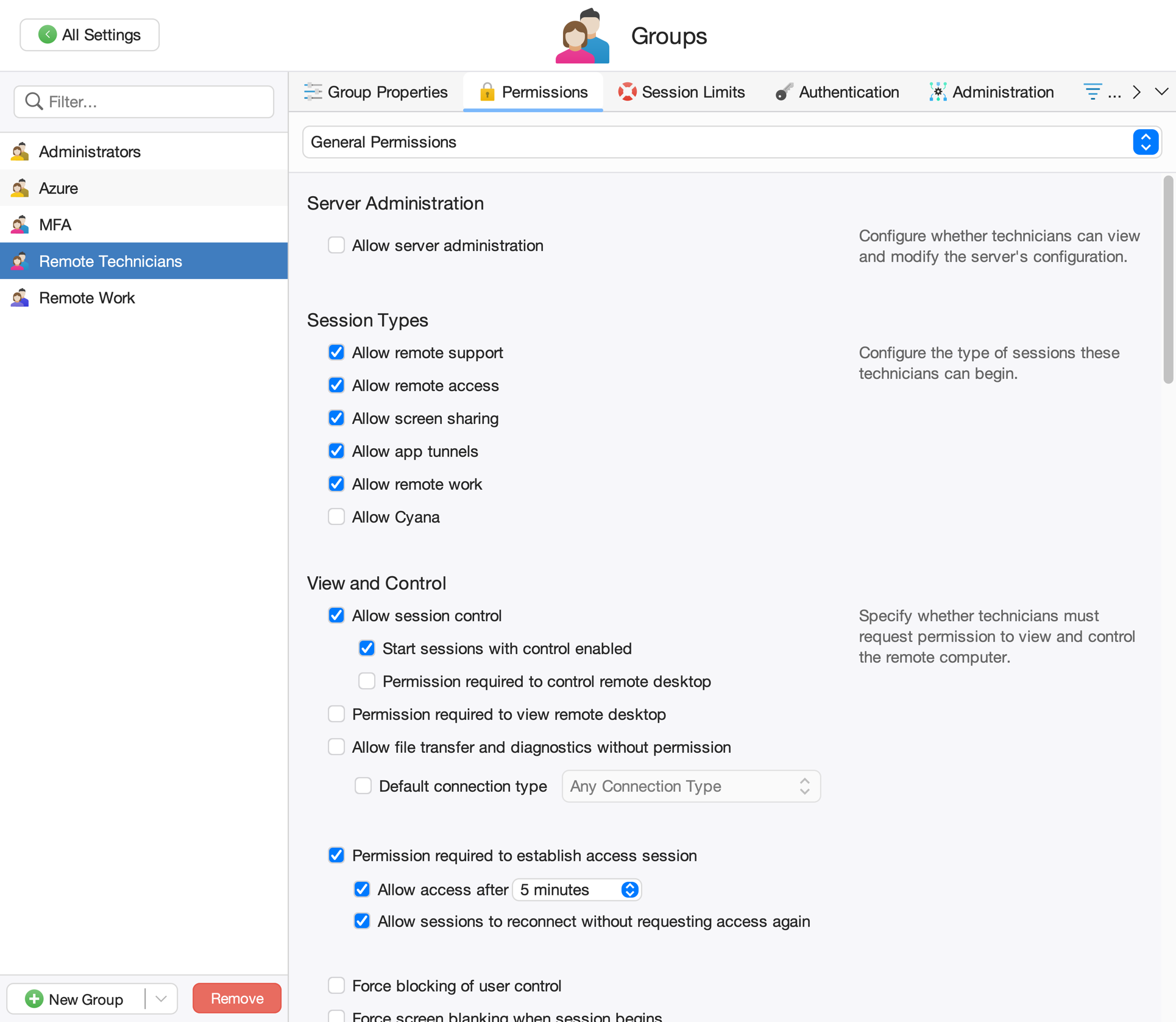The image size is (1176, 1022).
Task: Expand the New Group dropdown arrow
Action: [x=161, y=999]
